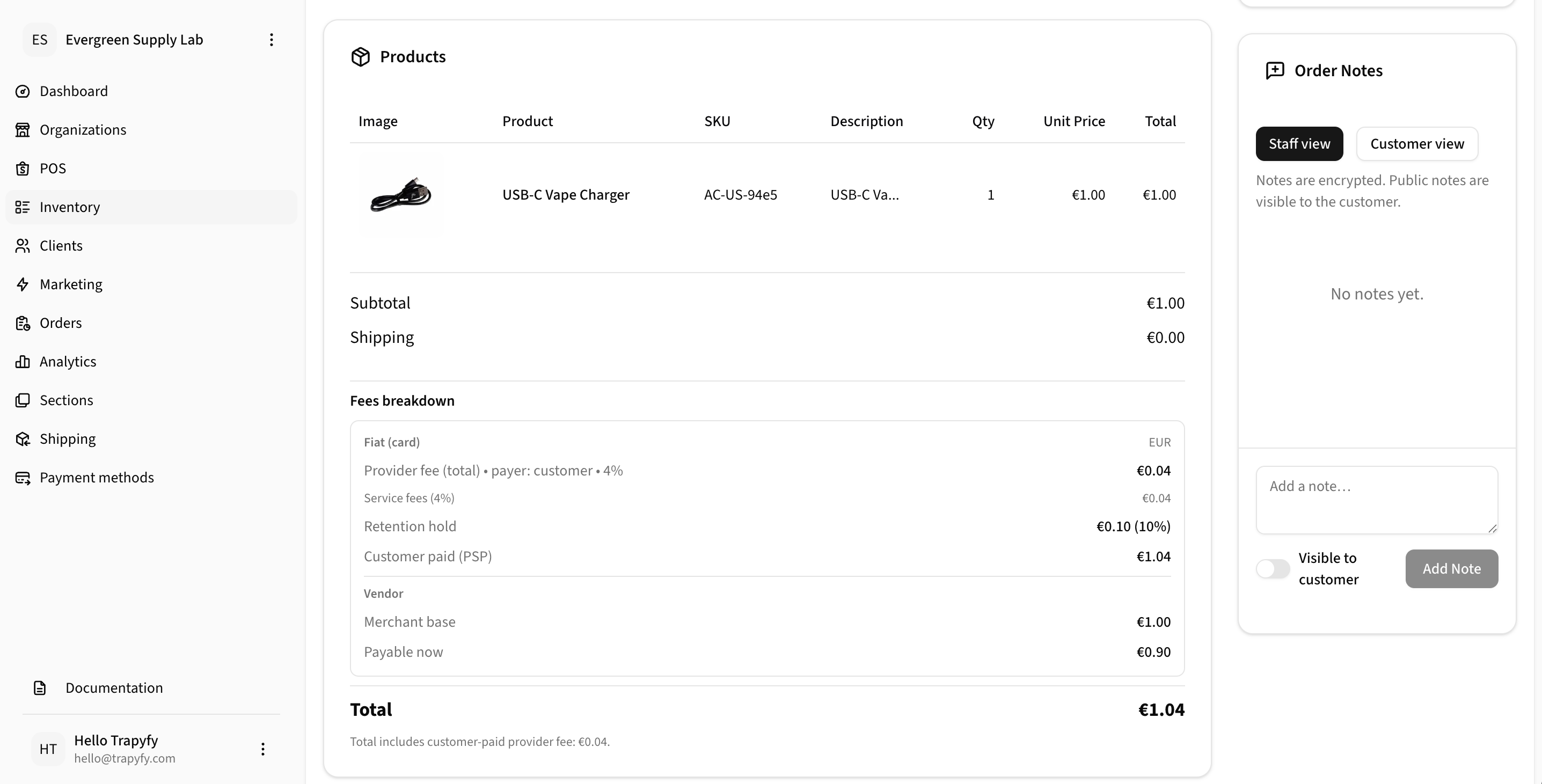The height and width of the screenshot is (784, 1542).
Task: Click the Service fees (4%) row label
Action: pyautogui.click(x=409, y=498)
